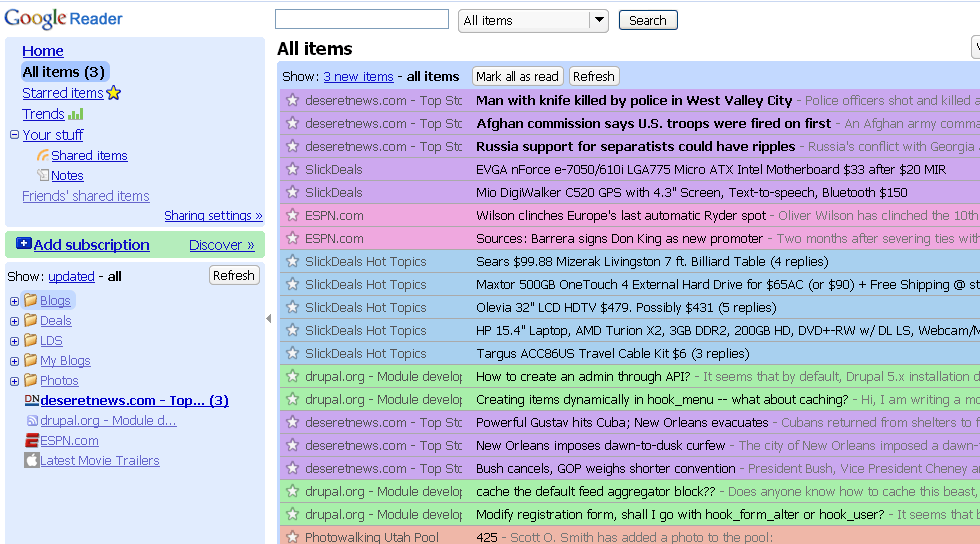
Task: Click the Notes notepad icon
Action: click(42, 175)
